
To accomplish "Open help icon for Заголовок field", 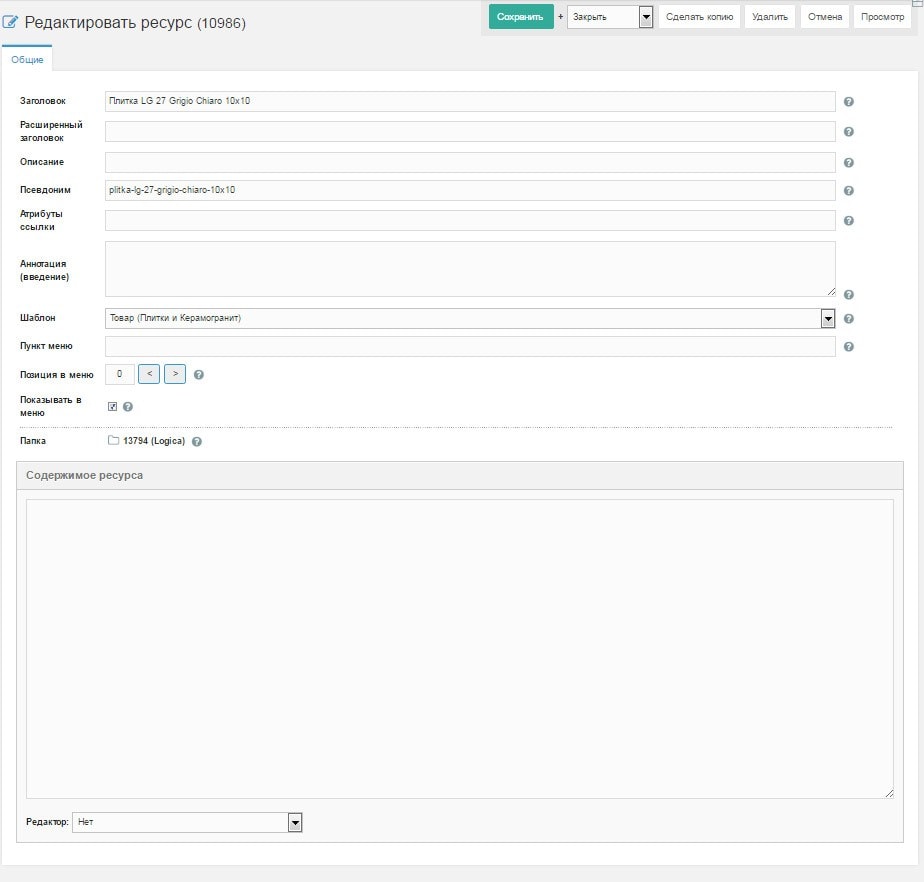I will click(849, 101).
